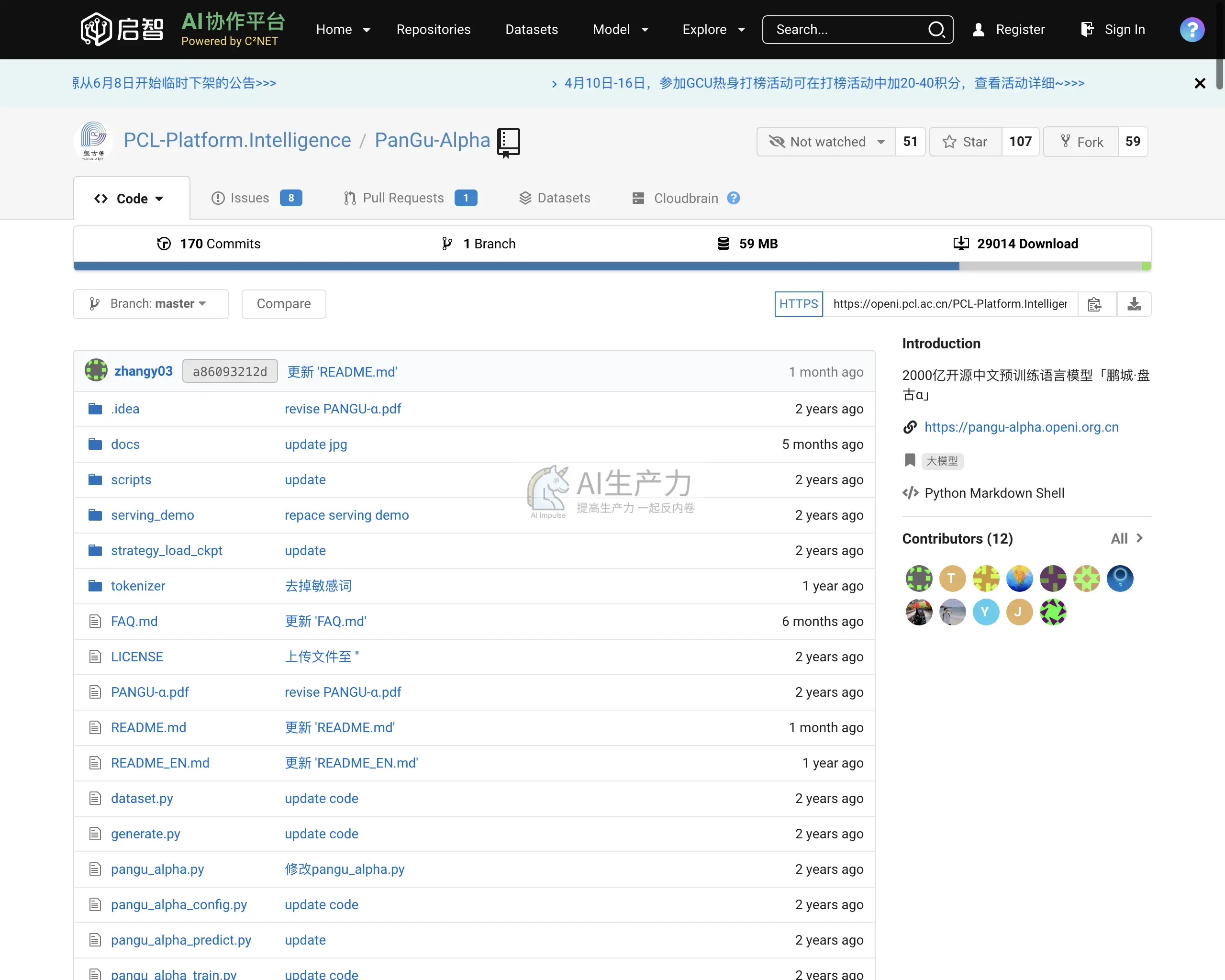This screenshot has width=1225, height=980.
Task: Open the README.md file
Action: 148,727
